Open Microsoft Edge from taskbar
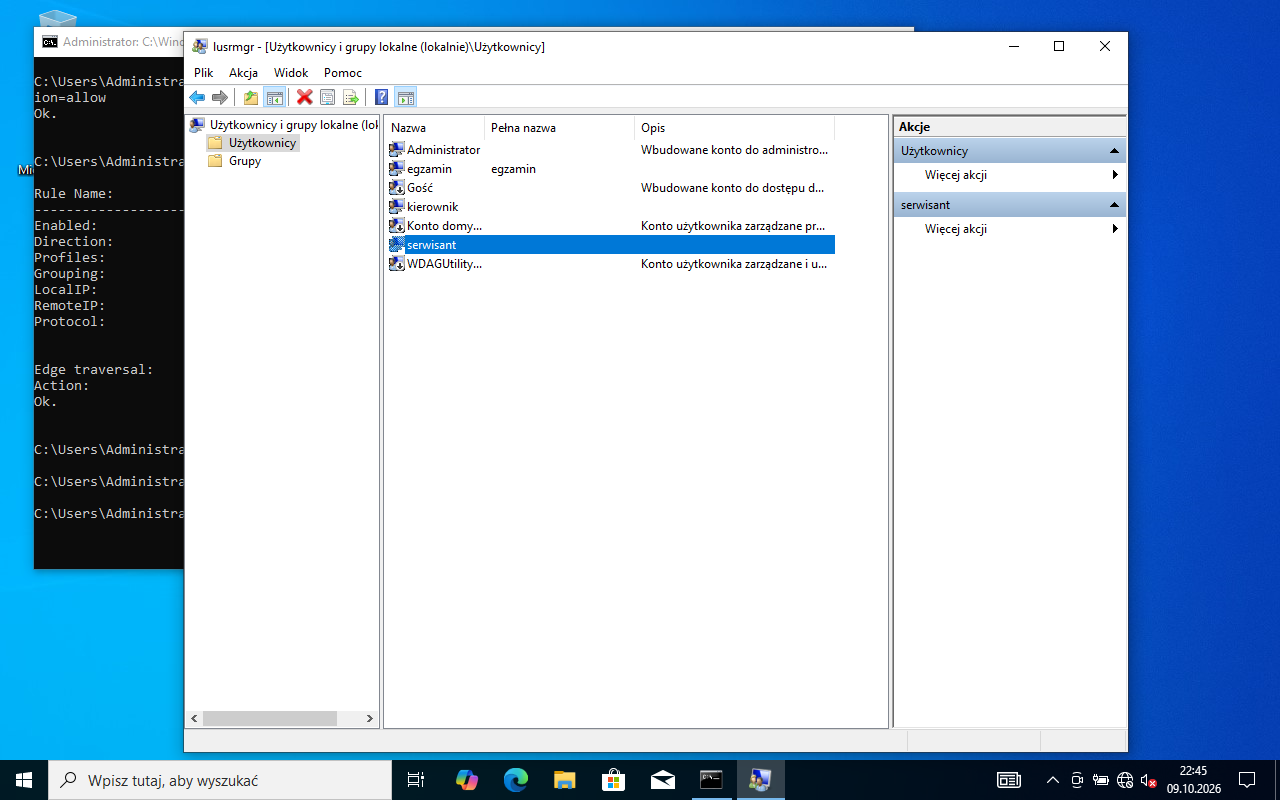Screen dimensions: 1280x800 click(515, 780)
